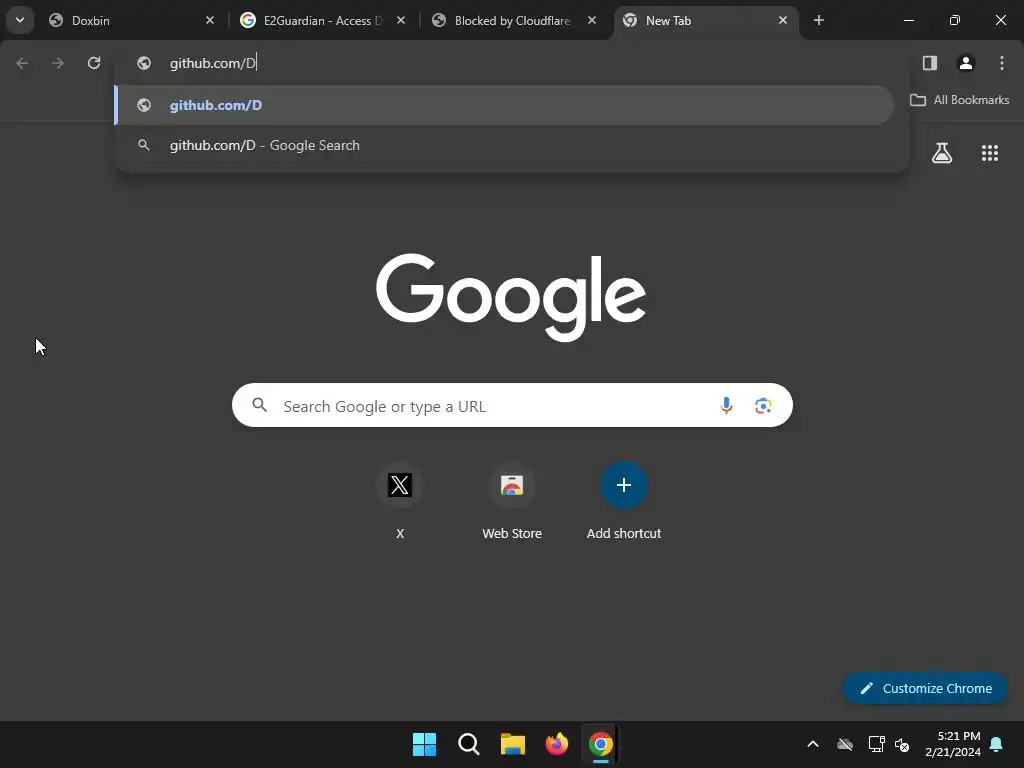Start voice search with microphone icon

tap(726, 406)
